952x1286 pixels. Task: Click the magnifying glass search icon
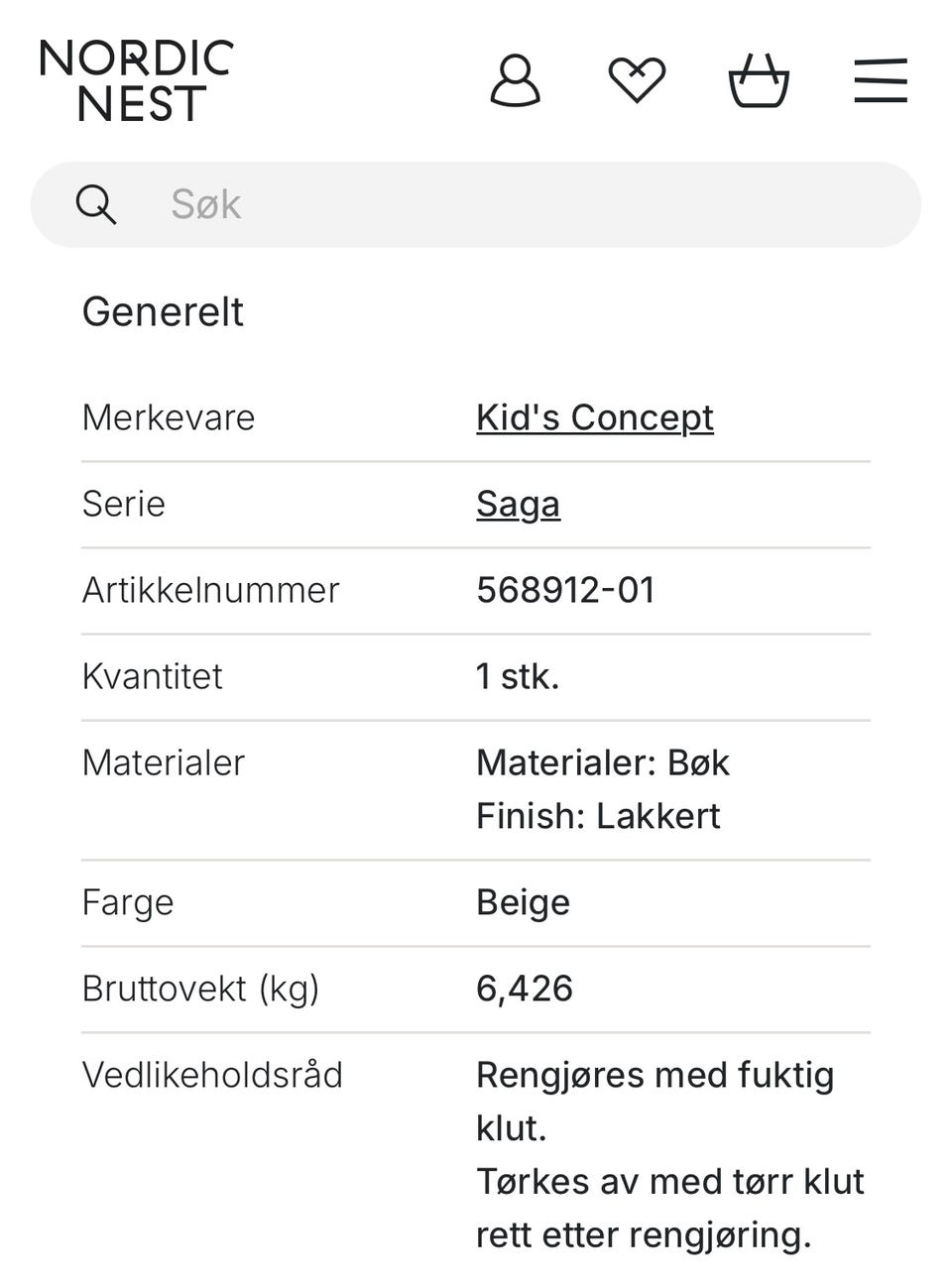click(96, 205)
